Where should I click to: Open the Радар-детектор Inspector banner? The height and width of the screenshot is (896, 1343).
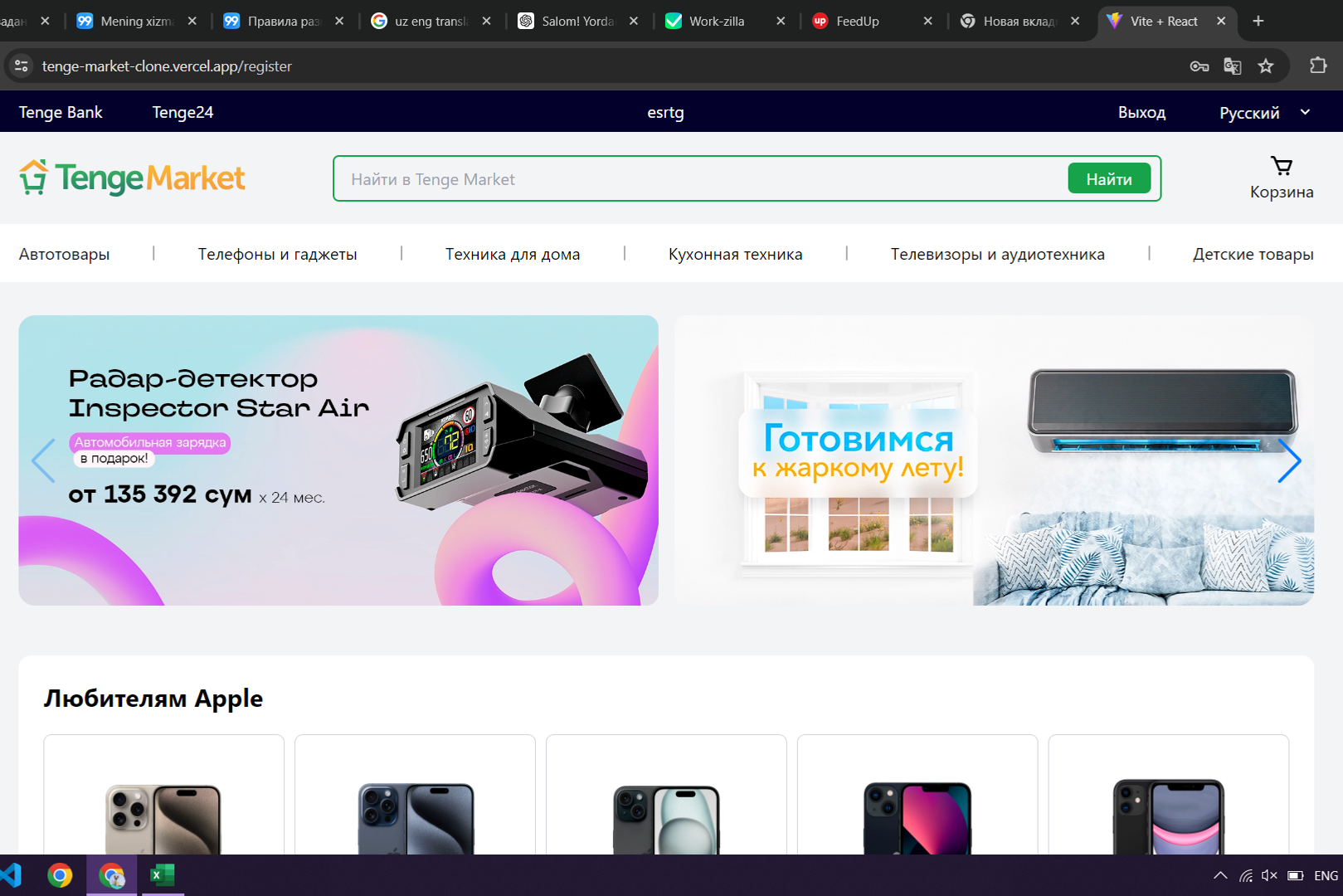pyautogui.click(x=338, y=460)
